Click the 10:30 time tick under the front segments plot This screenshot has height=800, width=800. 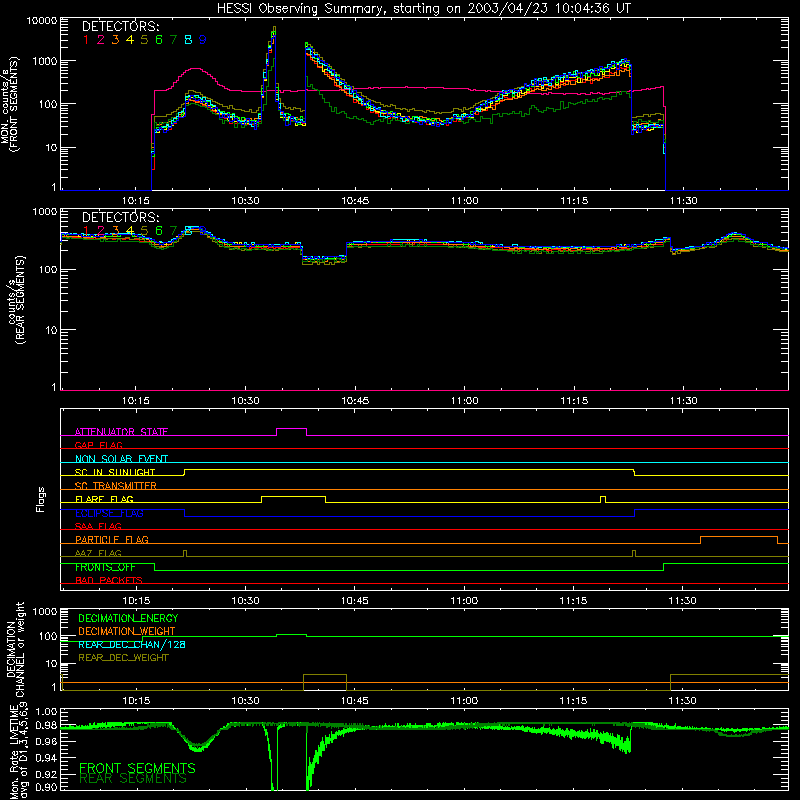[245, 201]
